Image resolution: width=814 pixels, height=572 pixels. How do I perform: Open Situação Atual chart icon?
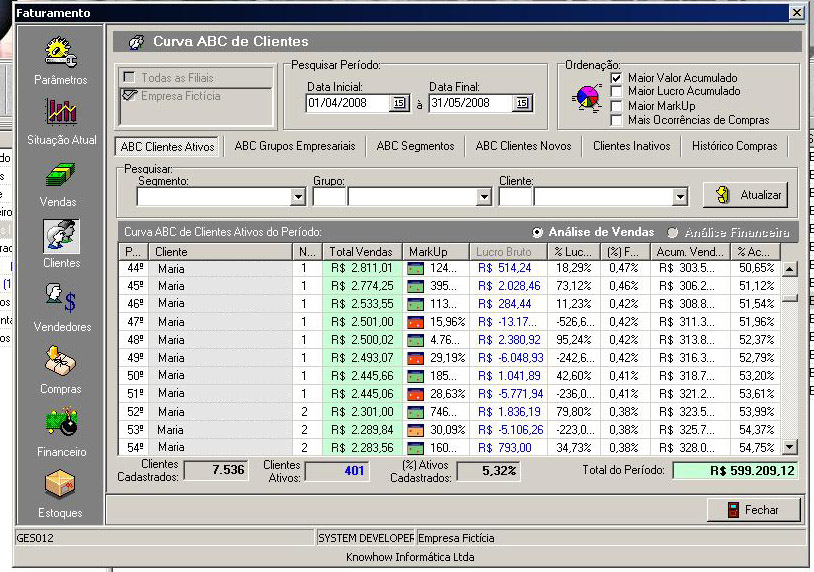click(61, 112)
